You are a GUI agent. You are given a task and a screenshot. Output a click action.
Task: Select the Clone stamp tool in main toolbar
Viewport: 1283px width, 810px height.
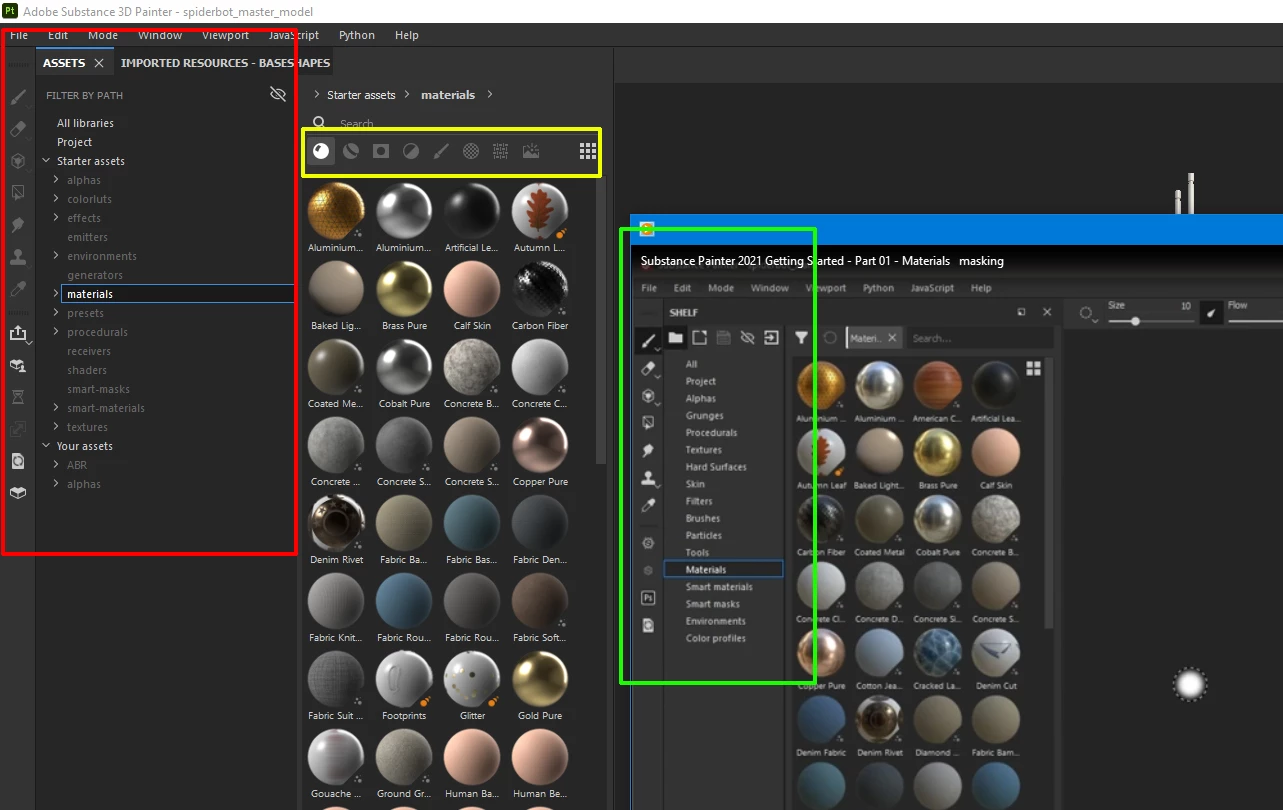(18, 257)
